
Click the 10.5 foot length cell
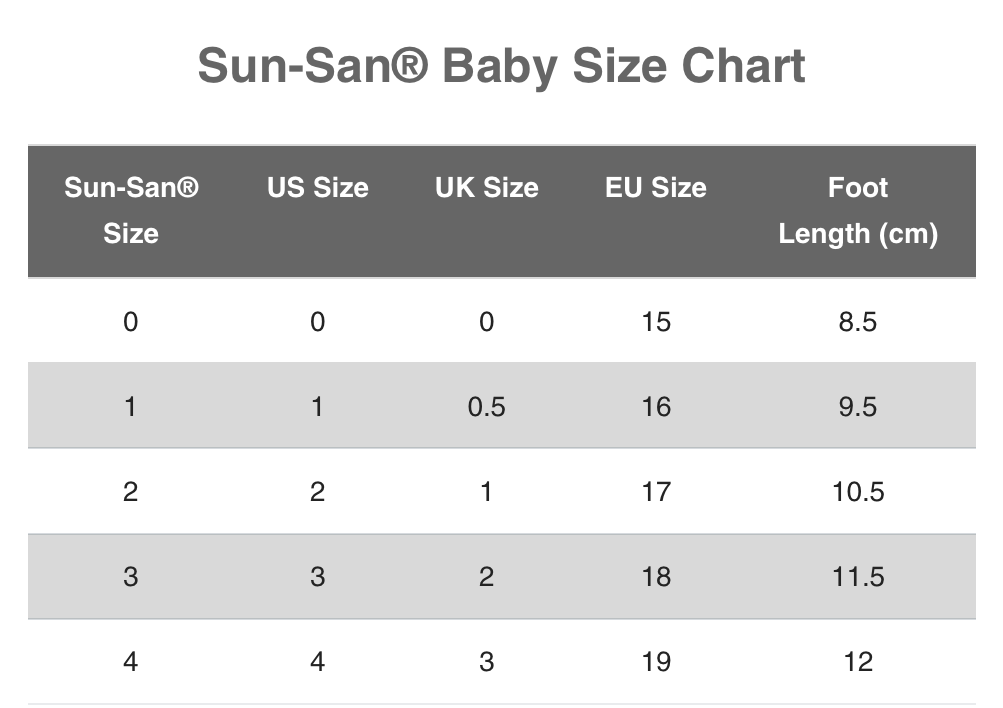click(858, 492)
